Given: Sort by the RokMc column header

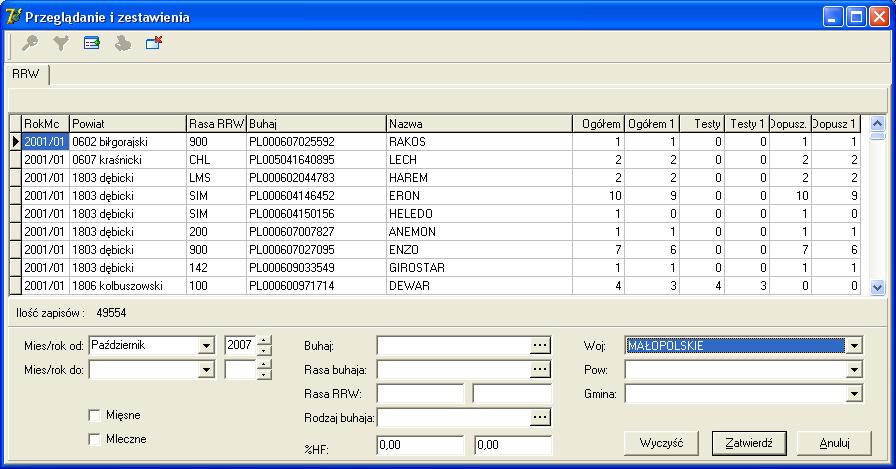Looking at the screenshot, I should click(x=45, y=123).
